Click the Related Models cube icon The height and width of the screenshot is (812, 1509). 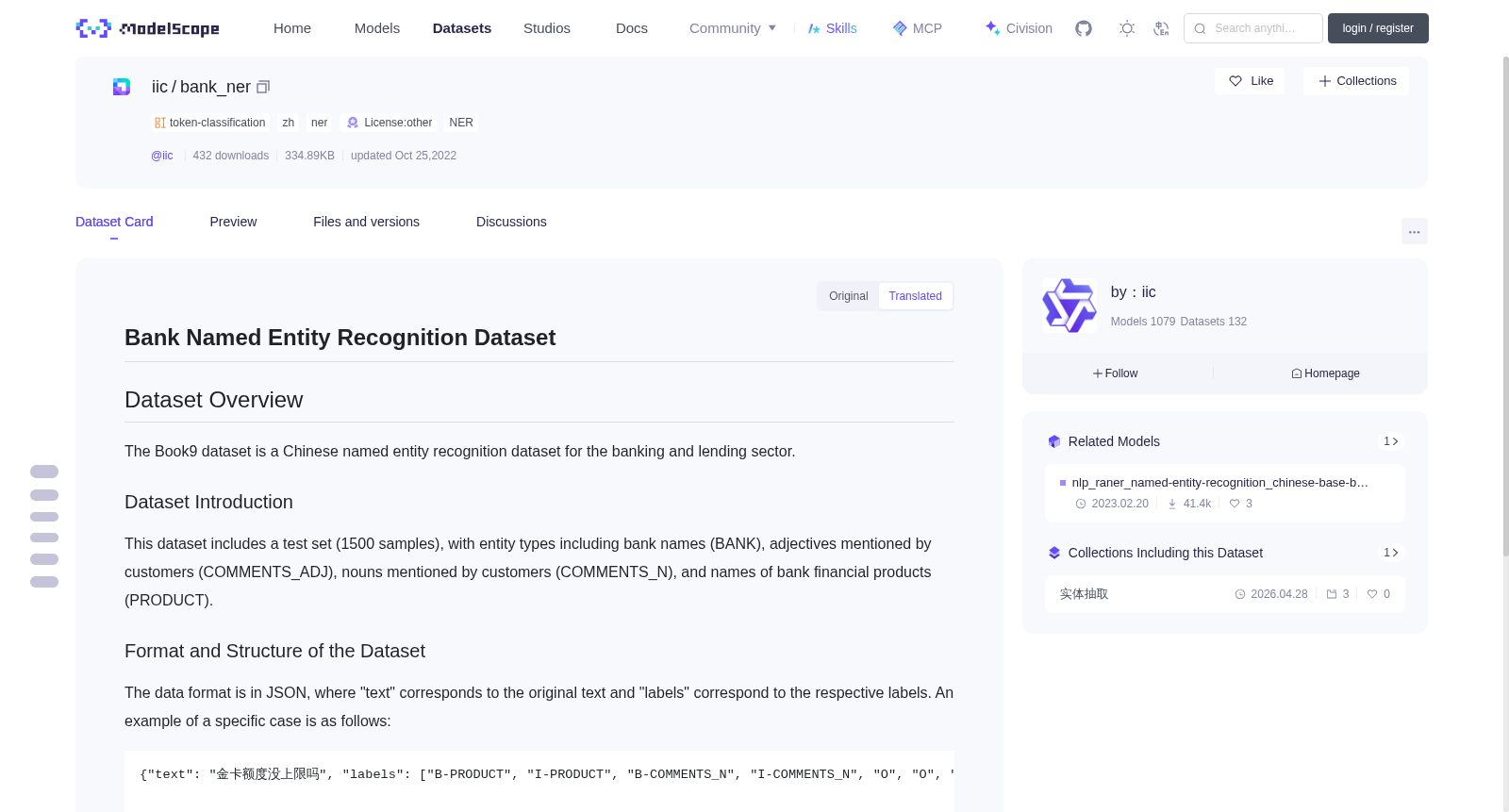1054,441
